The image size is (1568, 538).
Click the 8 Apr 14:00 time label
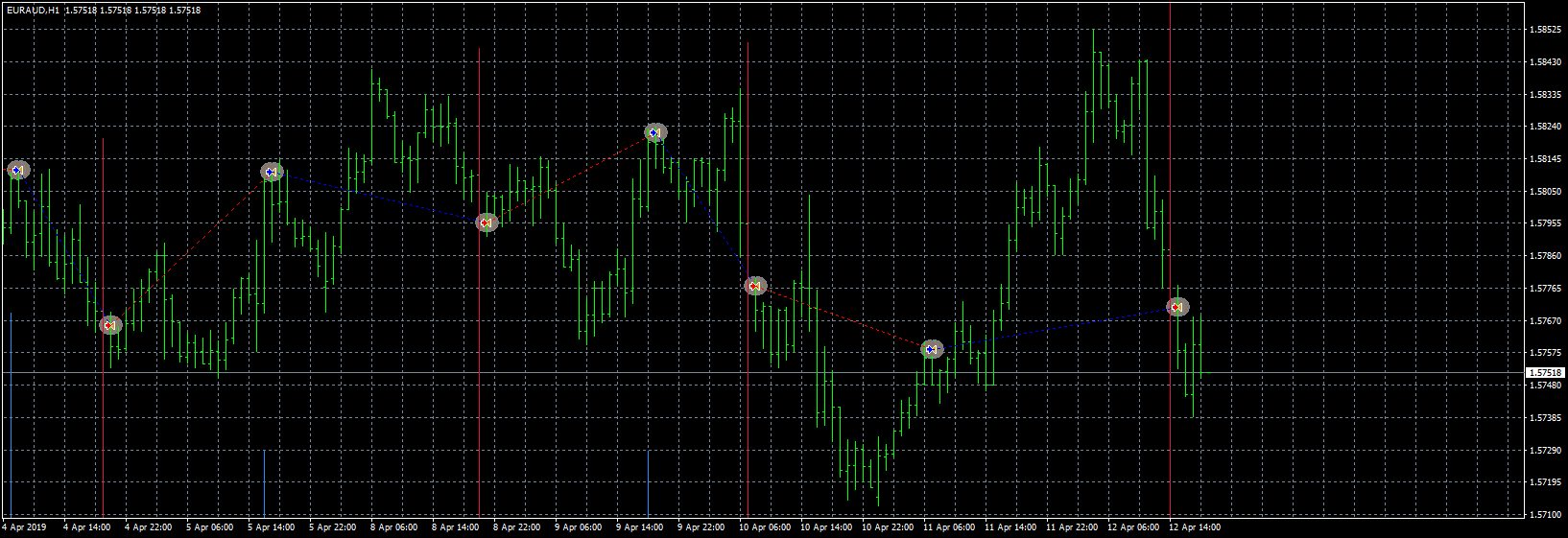click(x=455, y=527)
